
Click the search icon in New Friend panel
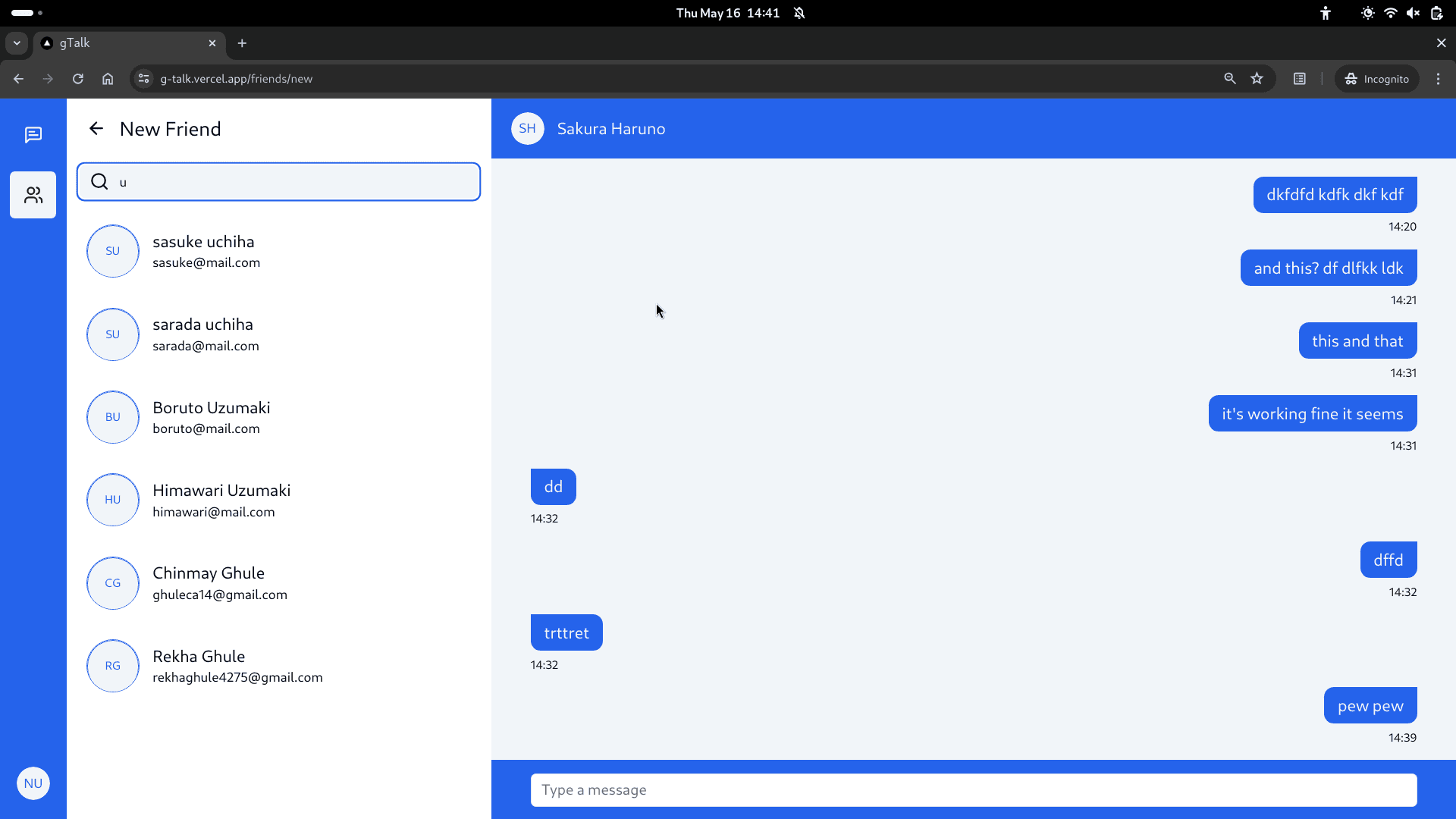100,181
